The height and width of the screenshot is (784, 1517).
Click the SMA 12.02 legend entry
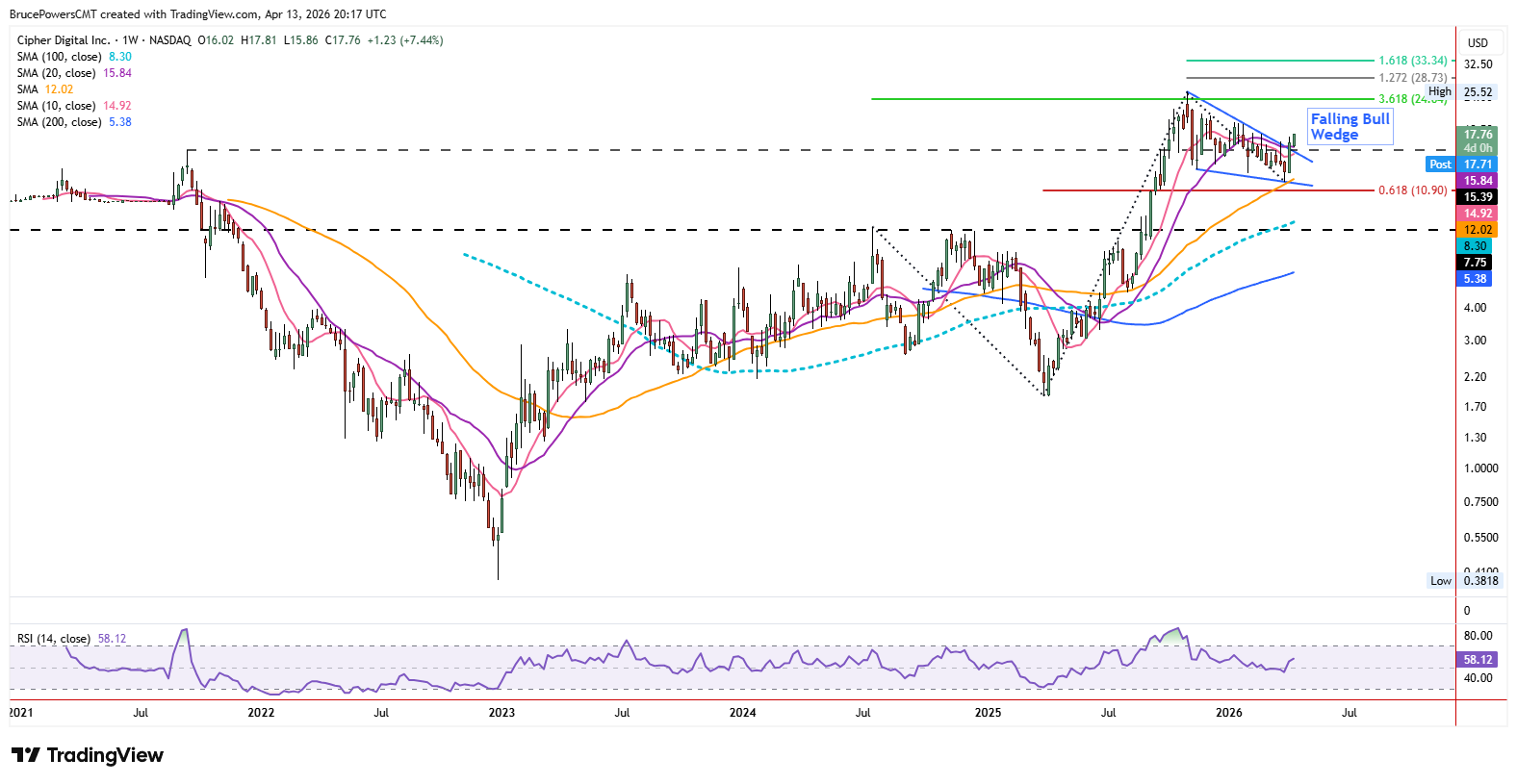pyautogui.click(x=45, y=89)
